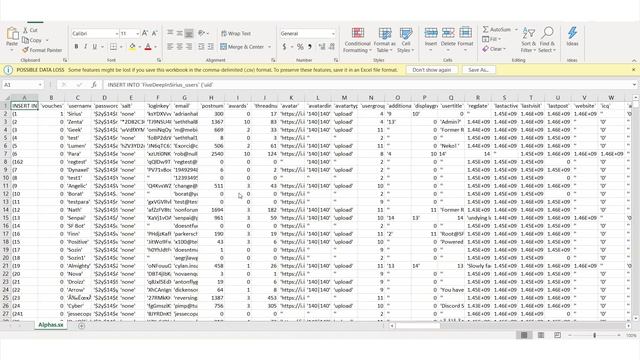Click Save As... in the warning bar
This screenshot has height=360, width=640.
coord(478,70)
